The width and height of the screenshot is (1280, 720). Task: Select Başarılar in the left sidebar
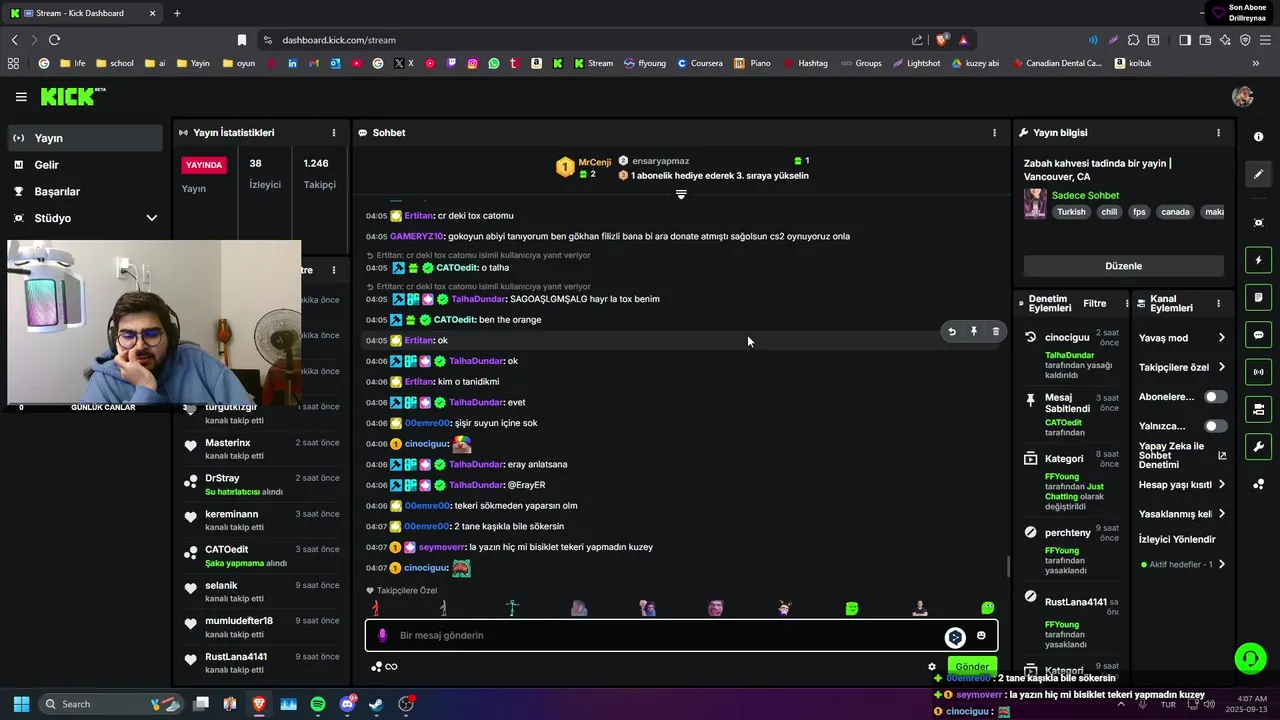point(85,191)
